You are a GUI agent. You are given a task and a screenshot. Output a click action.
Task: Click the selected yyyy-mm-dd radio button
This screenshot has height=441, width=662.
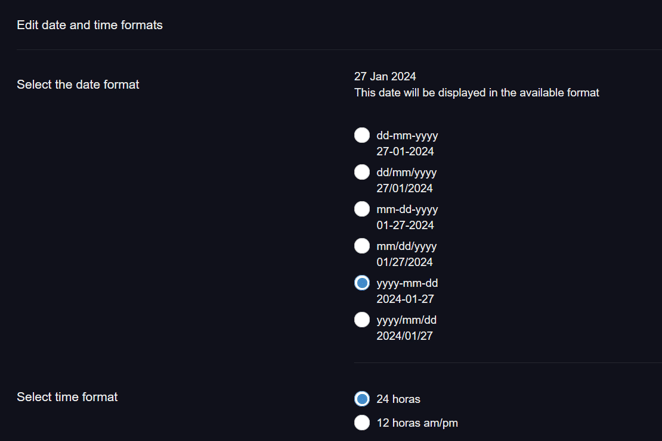point(362,283)
